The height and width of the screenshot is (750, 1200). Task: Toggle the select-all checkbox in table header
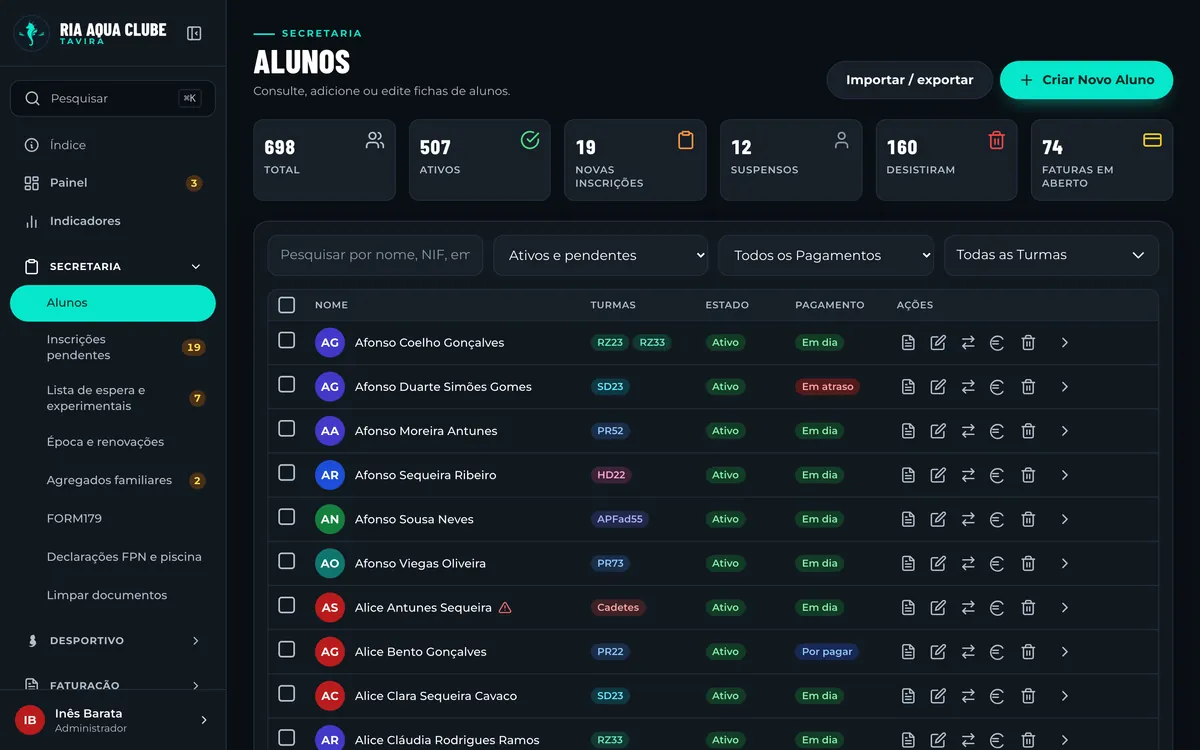[x=287, y=305]
